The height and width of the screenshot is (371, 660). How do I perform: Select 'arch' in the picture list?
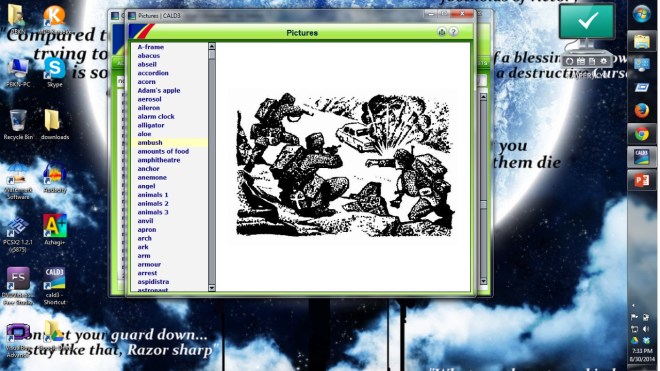[144, 238]
